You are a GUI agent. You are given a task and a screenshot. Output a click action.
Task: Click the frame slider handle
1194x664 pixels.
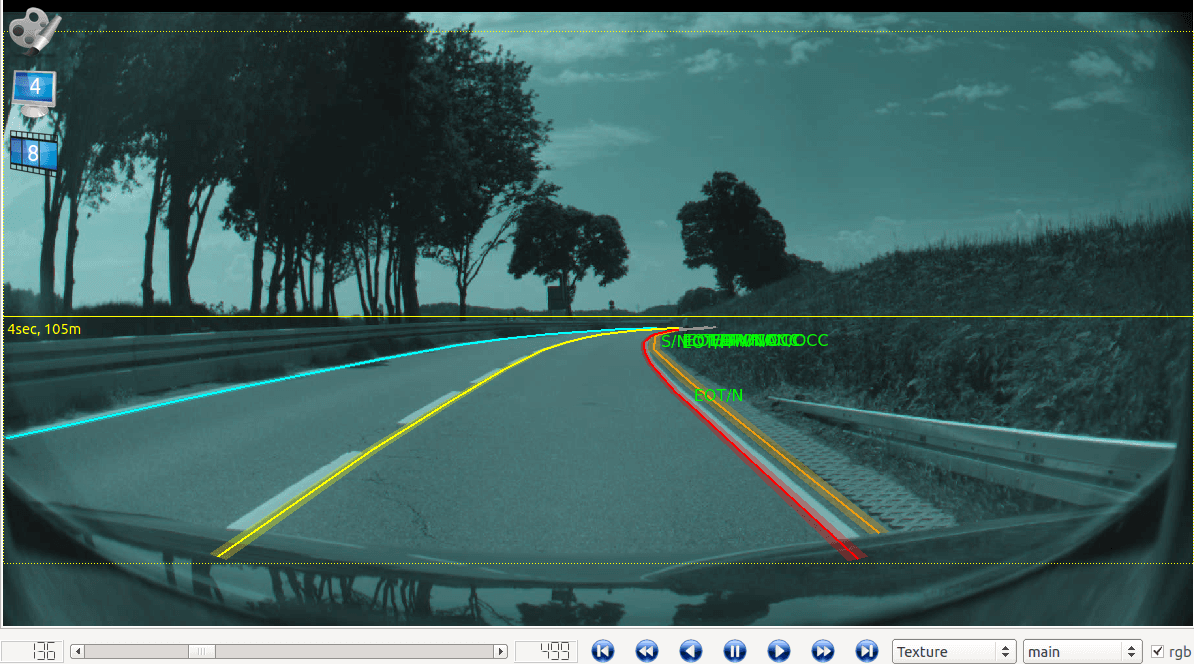pyautogui.click(x=202, y=651)
